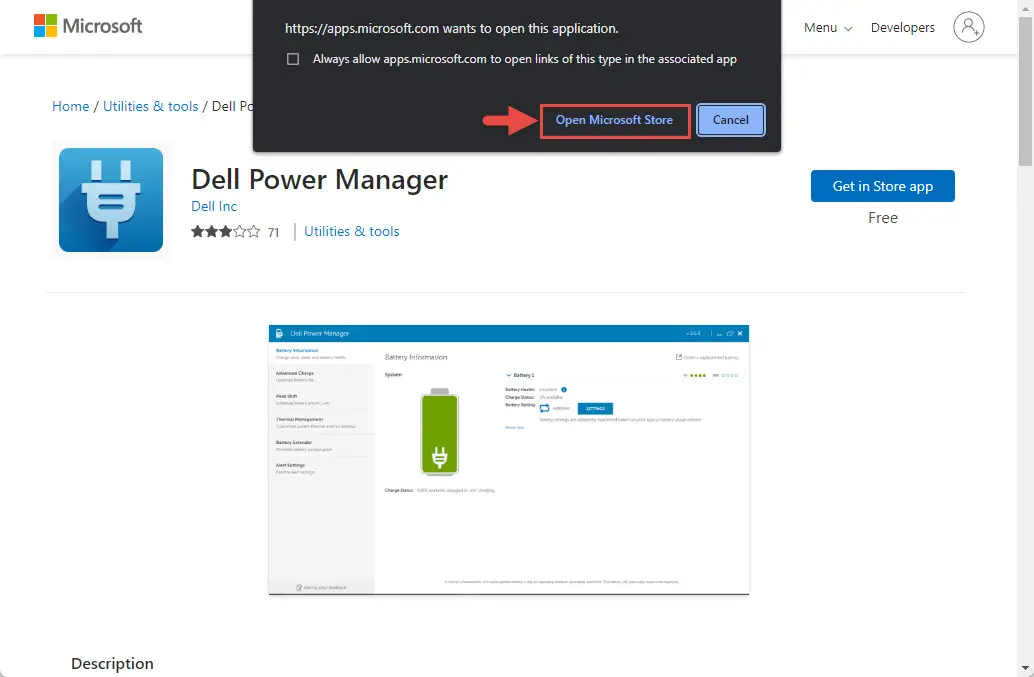The height and width of the screenshot is (677, 1034).
Task: Click Open Microsoft Store button
Action: coord(615,120)
